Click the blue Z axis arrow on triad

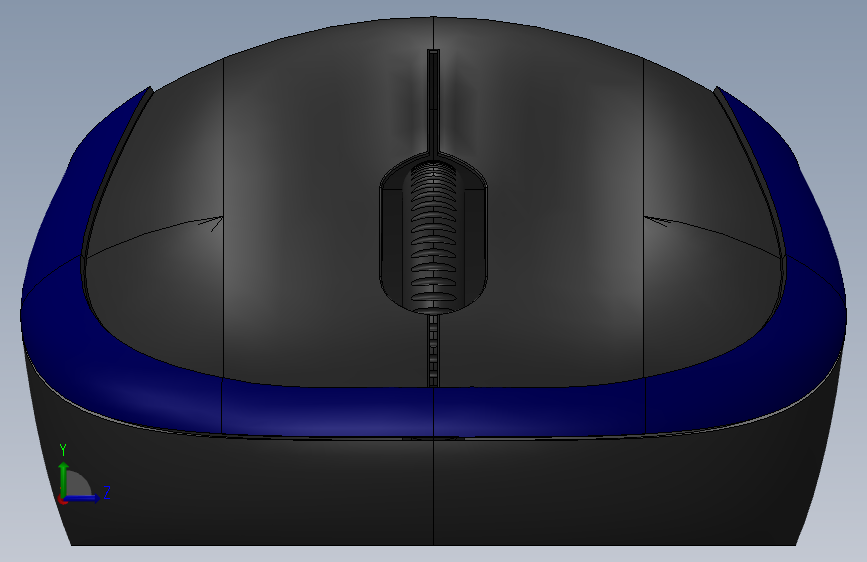(x=83, y=498)
